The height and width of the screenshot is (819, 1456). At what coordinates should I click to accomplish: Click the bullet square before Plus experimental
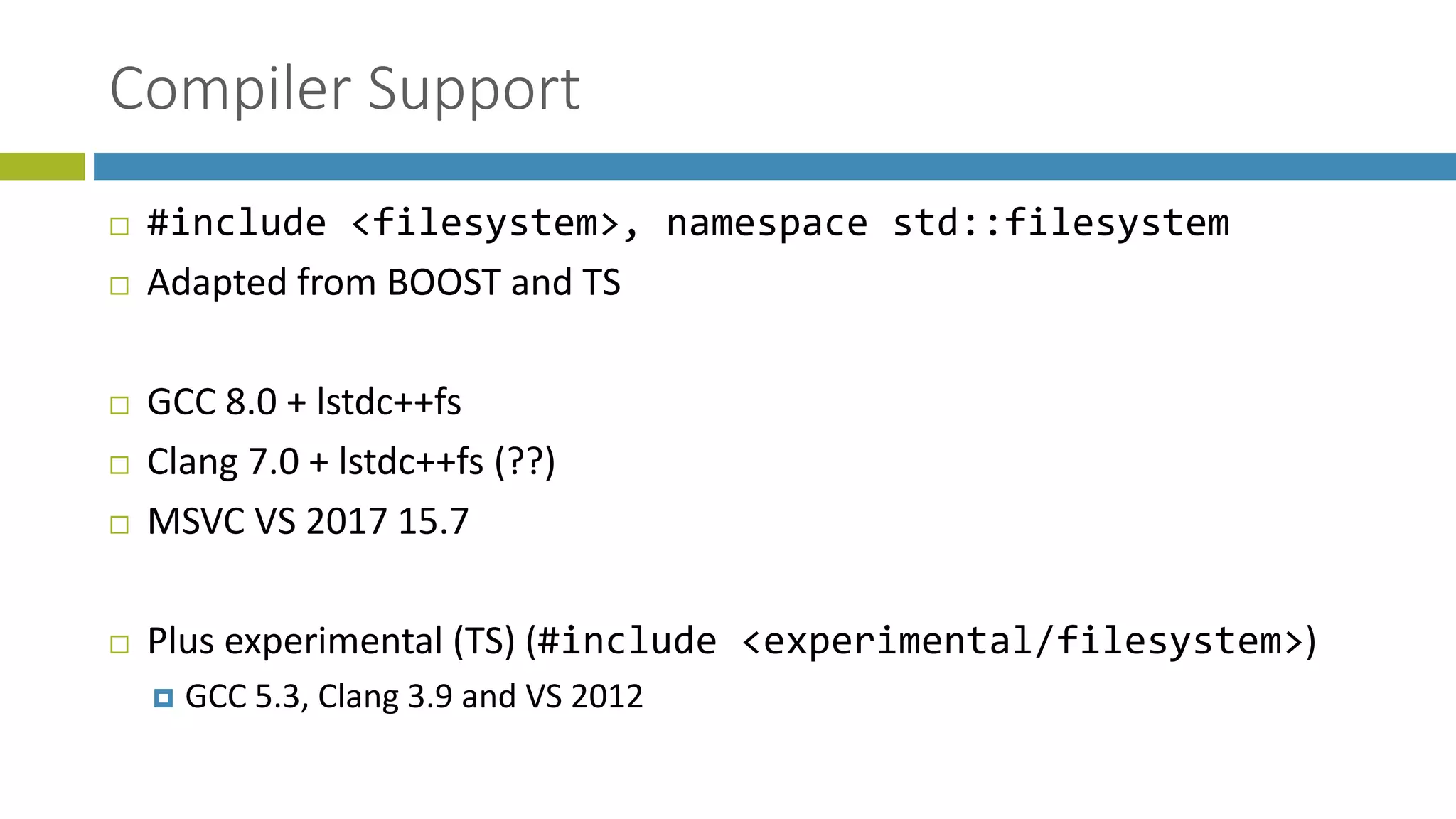(119, 644)
